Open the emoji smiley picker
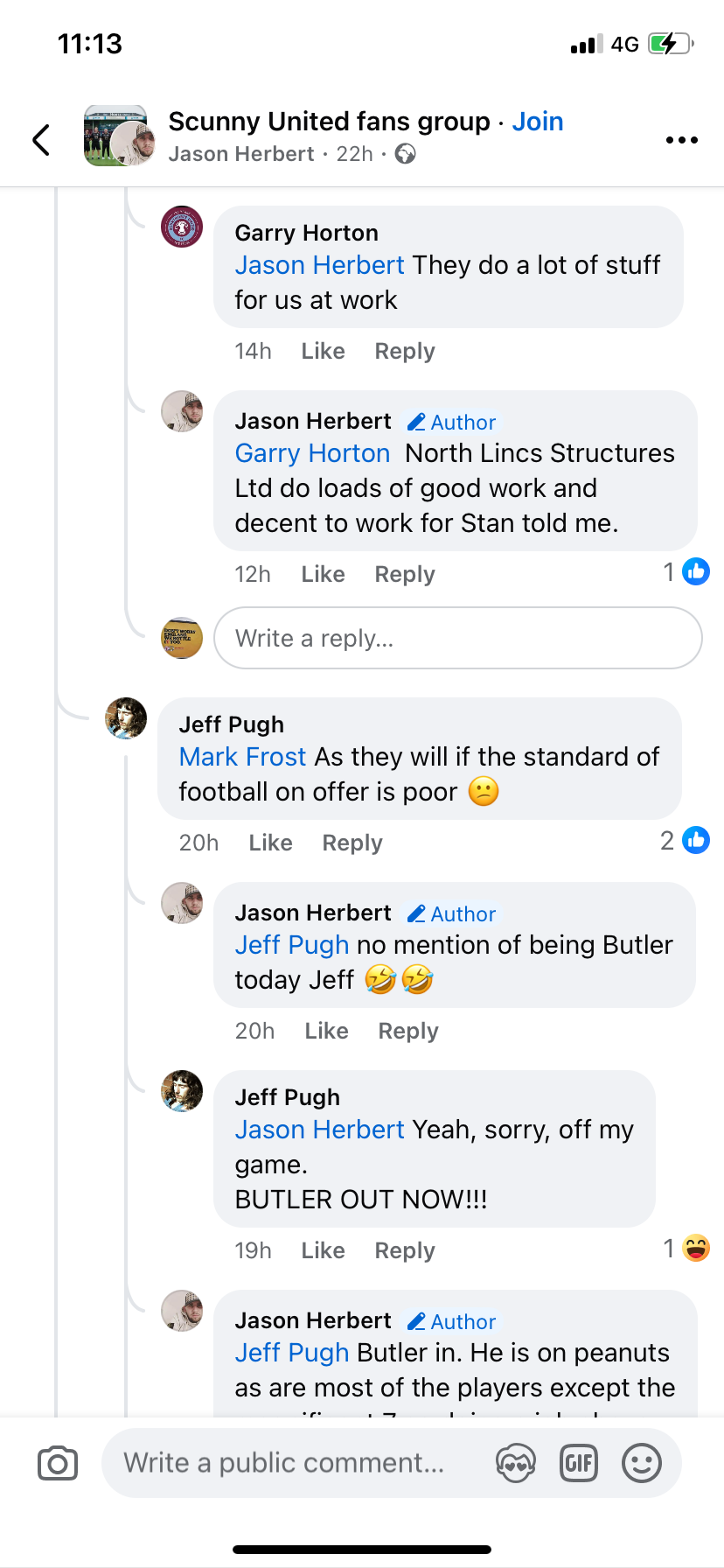 coord(641,1463)
